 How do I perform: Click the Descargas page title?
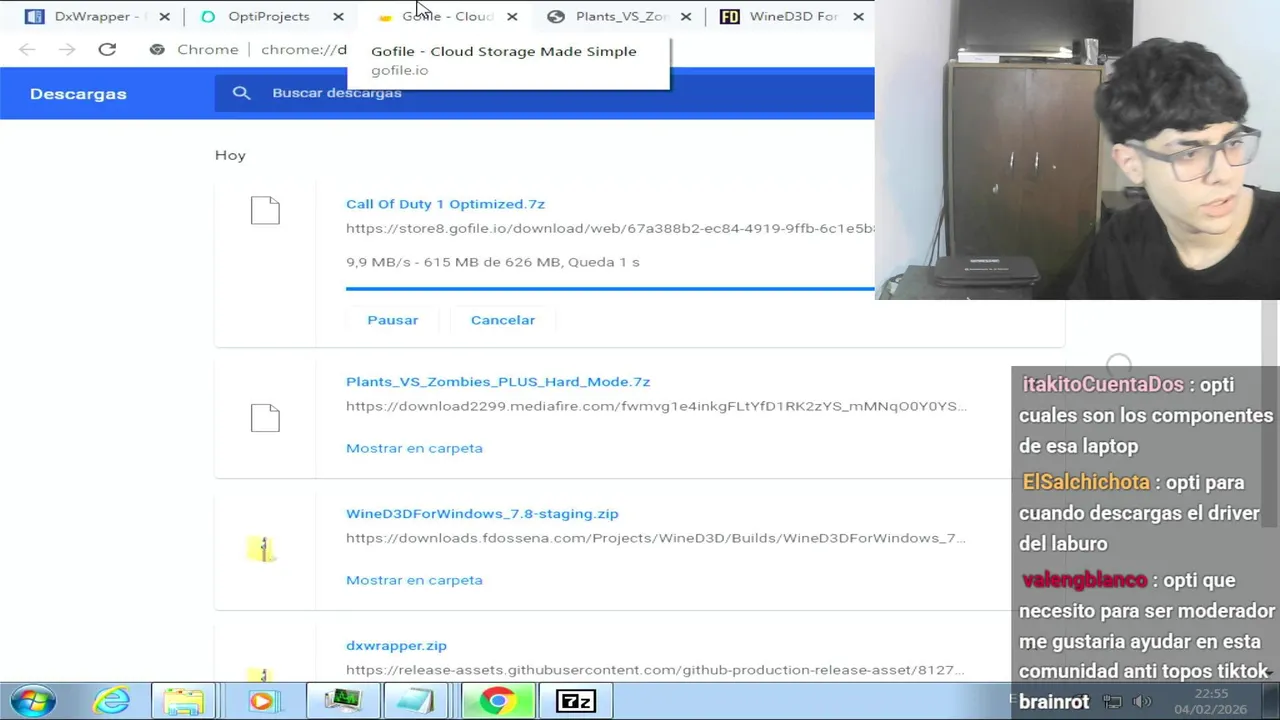[78, 94]
